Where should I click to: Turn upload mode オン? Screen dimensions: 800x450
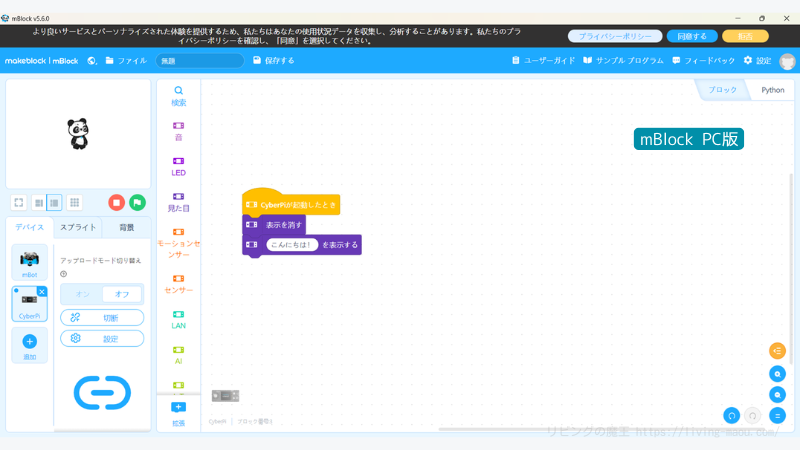coord(82,294)
